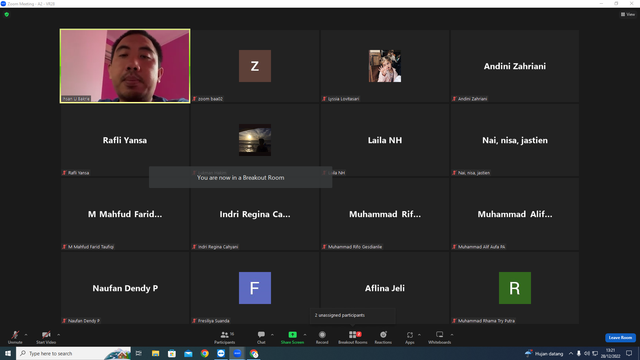Image resolution: width=640 pixels, height=360 pixels.
Task: Open first Chrome icon on taskbar
Action: [204, 353]
